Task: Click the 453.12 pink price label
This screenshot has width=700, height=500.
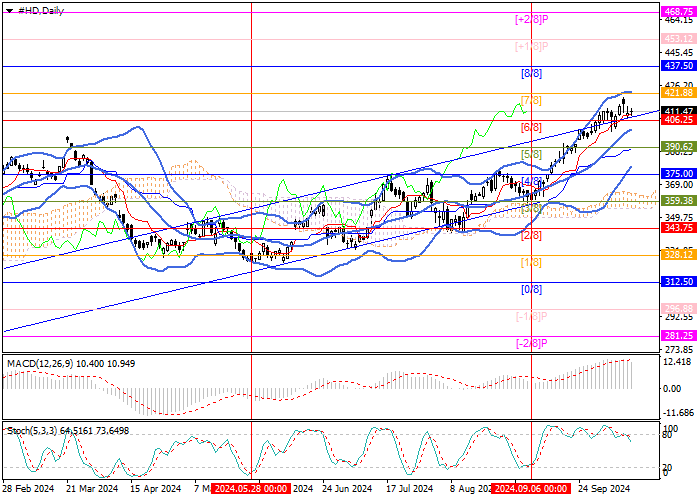Action: [679, 39]
